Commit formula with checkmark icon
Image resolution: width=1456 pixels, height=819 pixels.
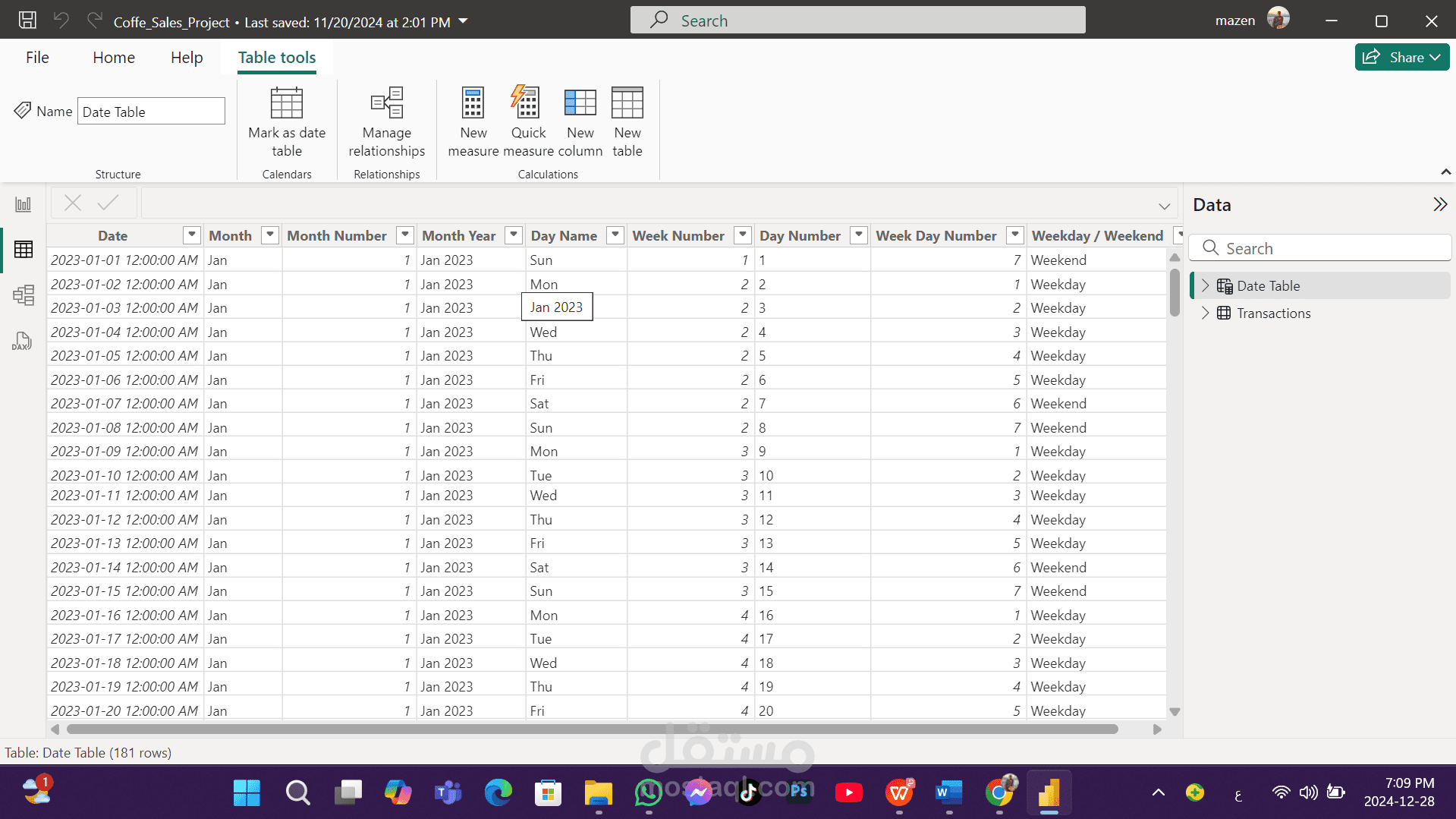108,203
